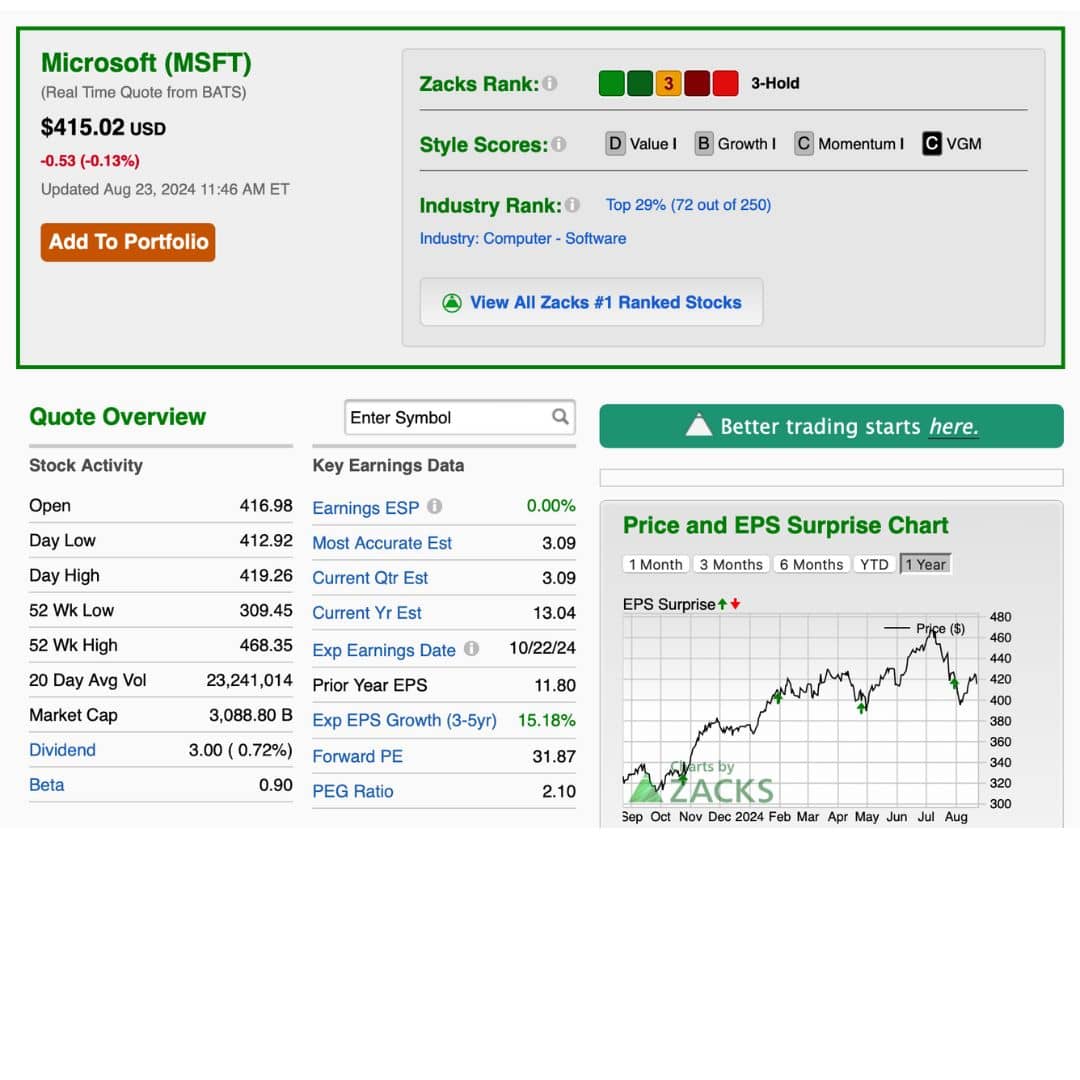
Task: Click the Growth style score B badge
Action: click(x=703, y=144)
